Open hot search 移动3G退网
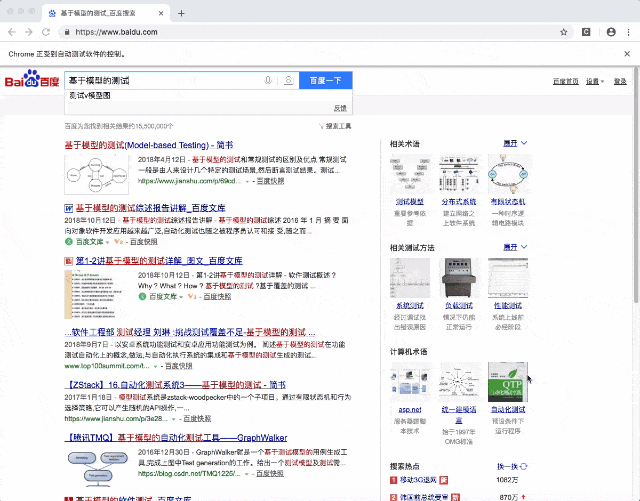The image size is (640, 501). coord(418,480)
